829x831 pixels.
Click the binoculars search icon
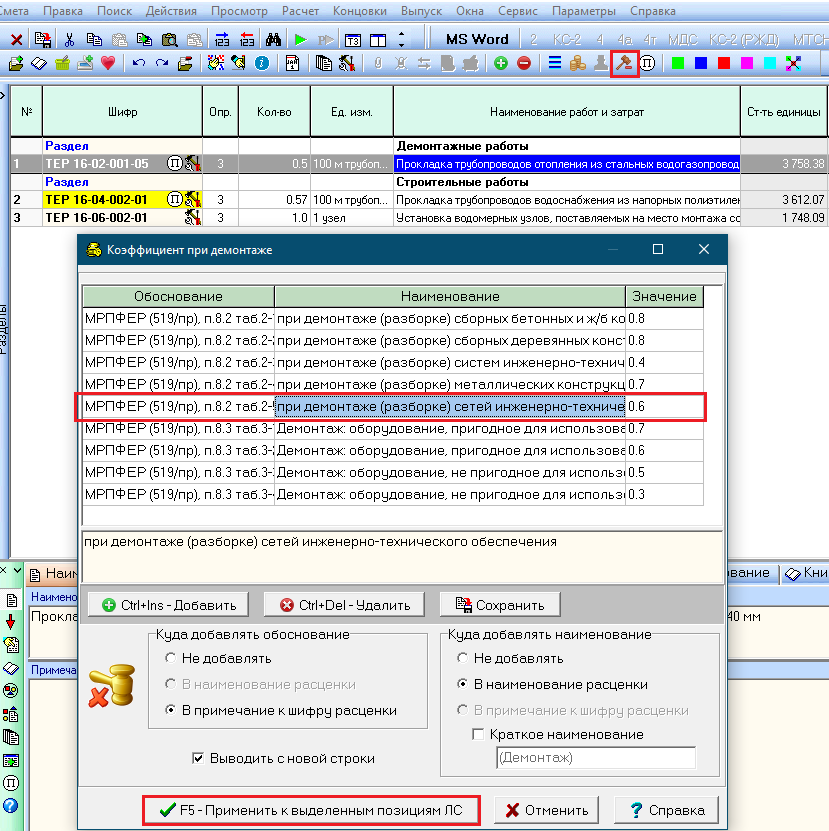point(274,40)
